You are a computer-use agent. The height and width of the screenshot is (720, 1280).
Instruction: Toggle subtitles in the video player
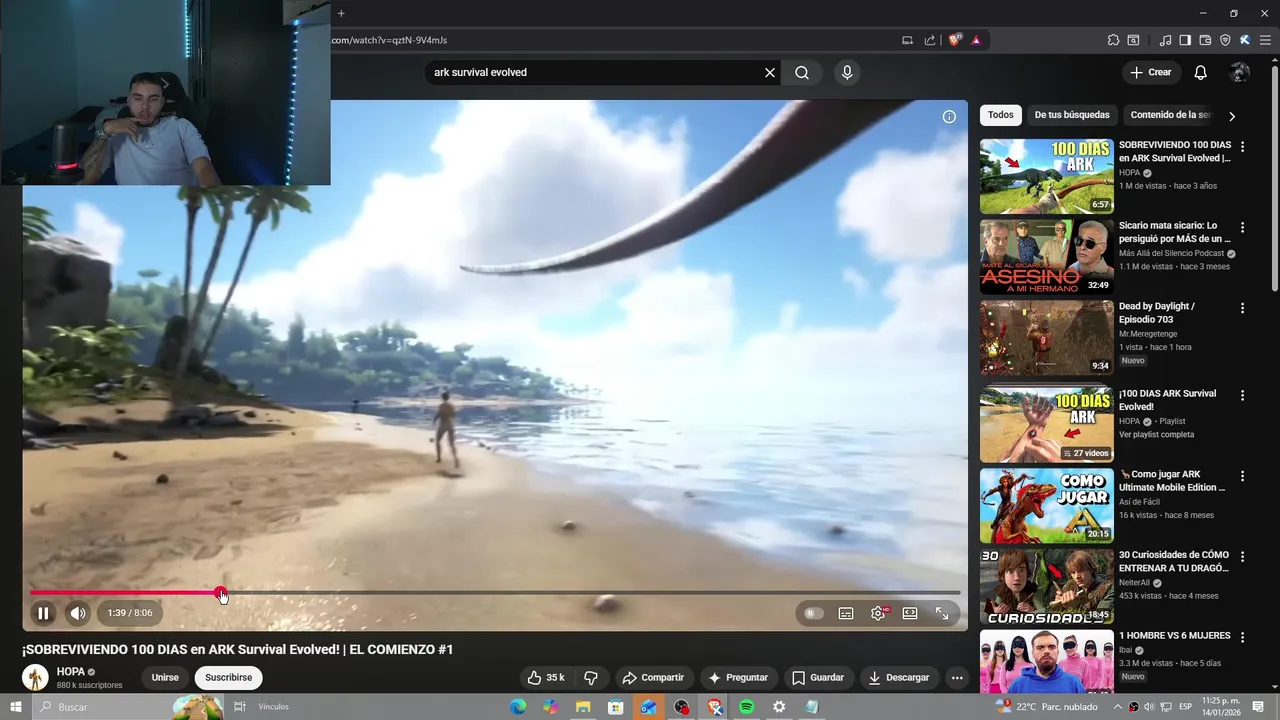pos(846,613)
